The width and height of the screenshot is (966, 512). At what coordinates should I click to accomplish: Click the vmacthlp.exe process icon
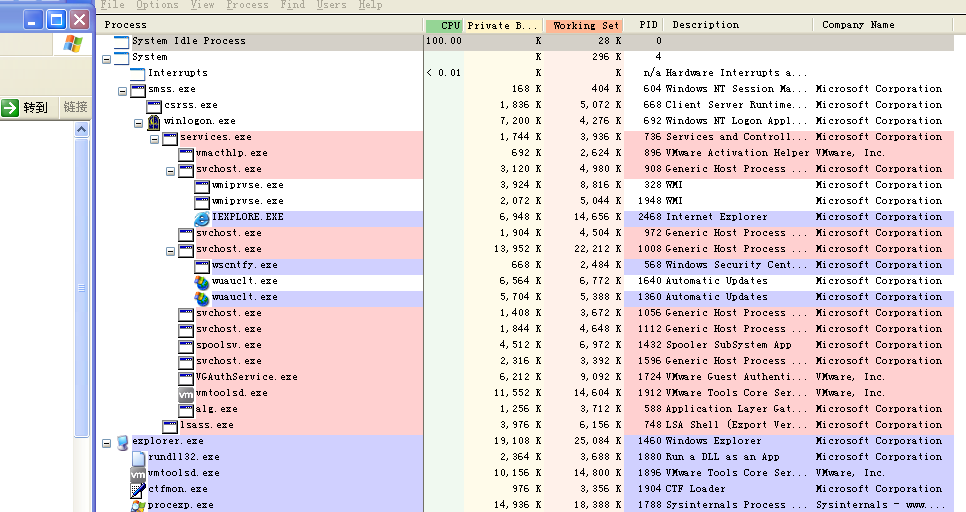tap(185, 154)
